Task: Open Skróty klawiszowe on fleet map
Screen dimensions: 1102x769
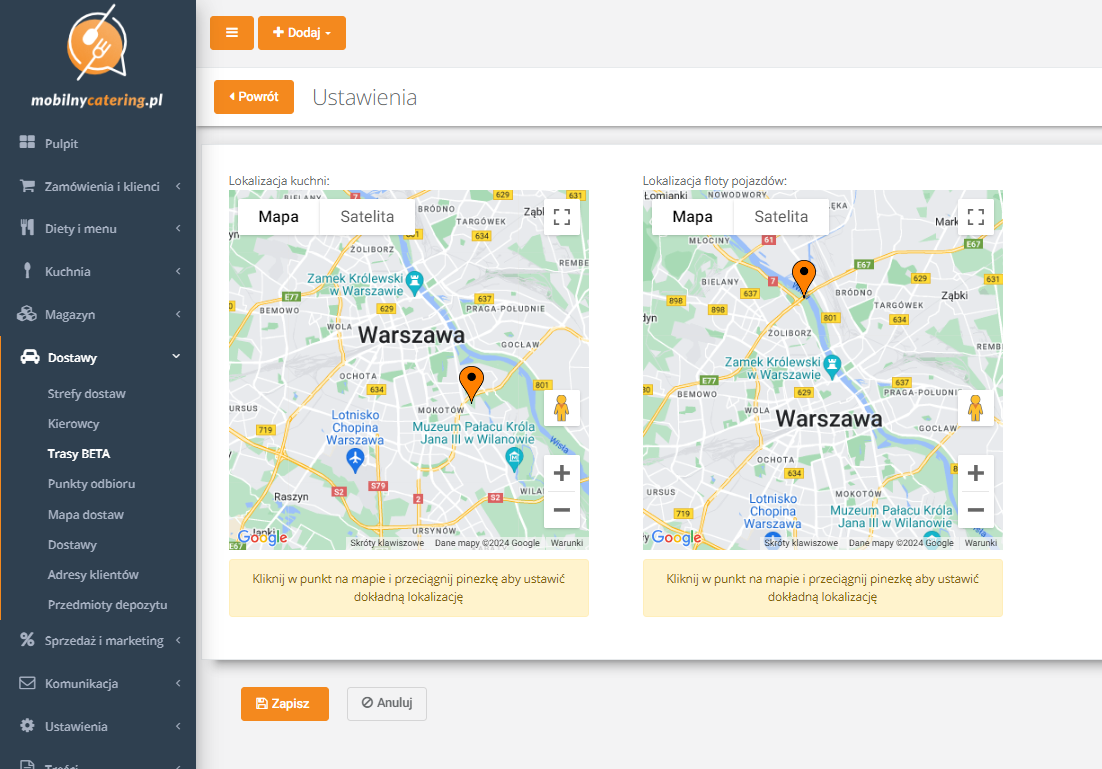Action: [801, 543]
